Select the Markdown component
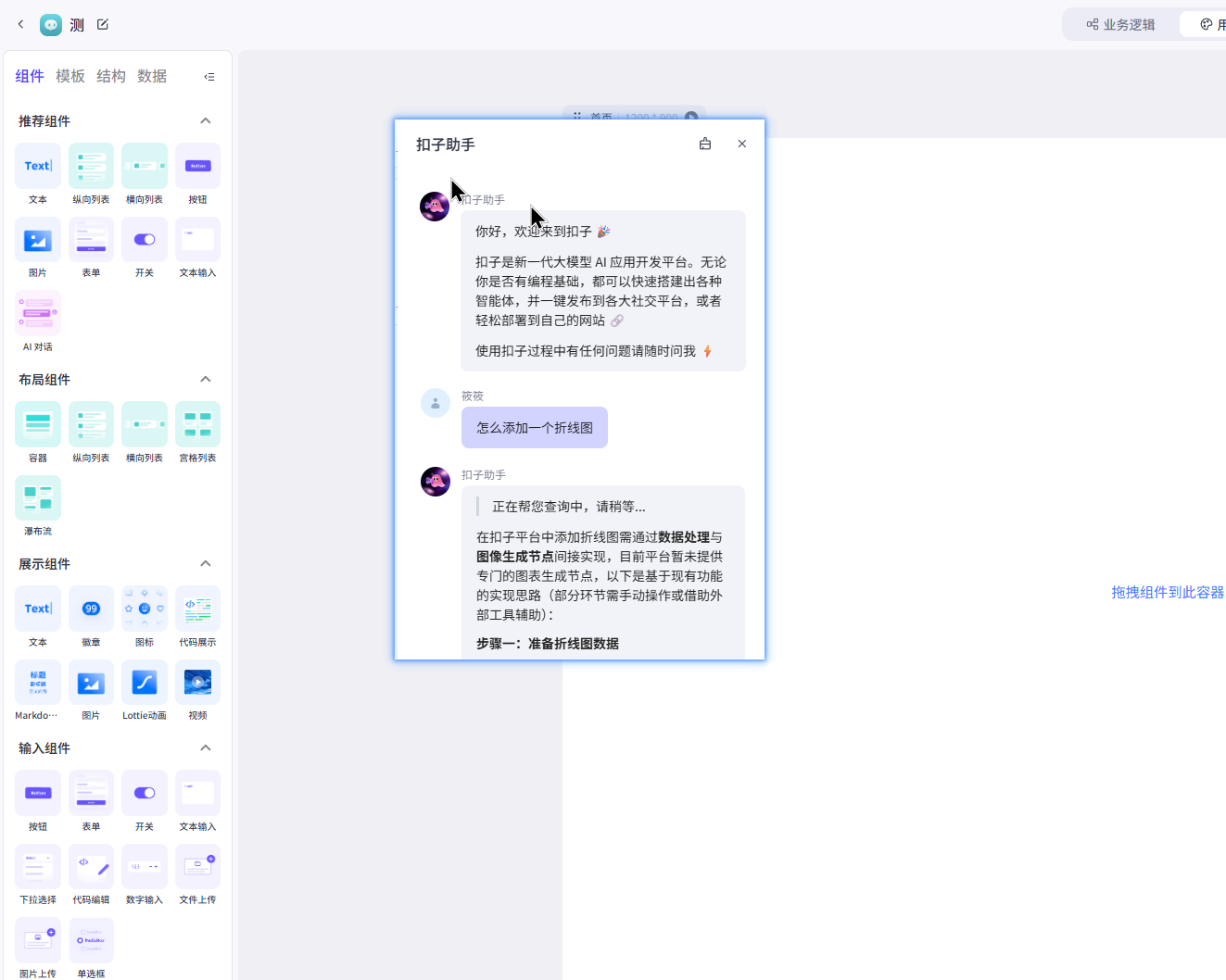 38,690
